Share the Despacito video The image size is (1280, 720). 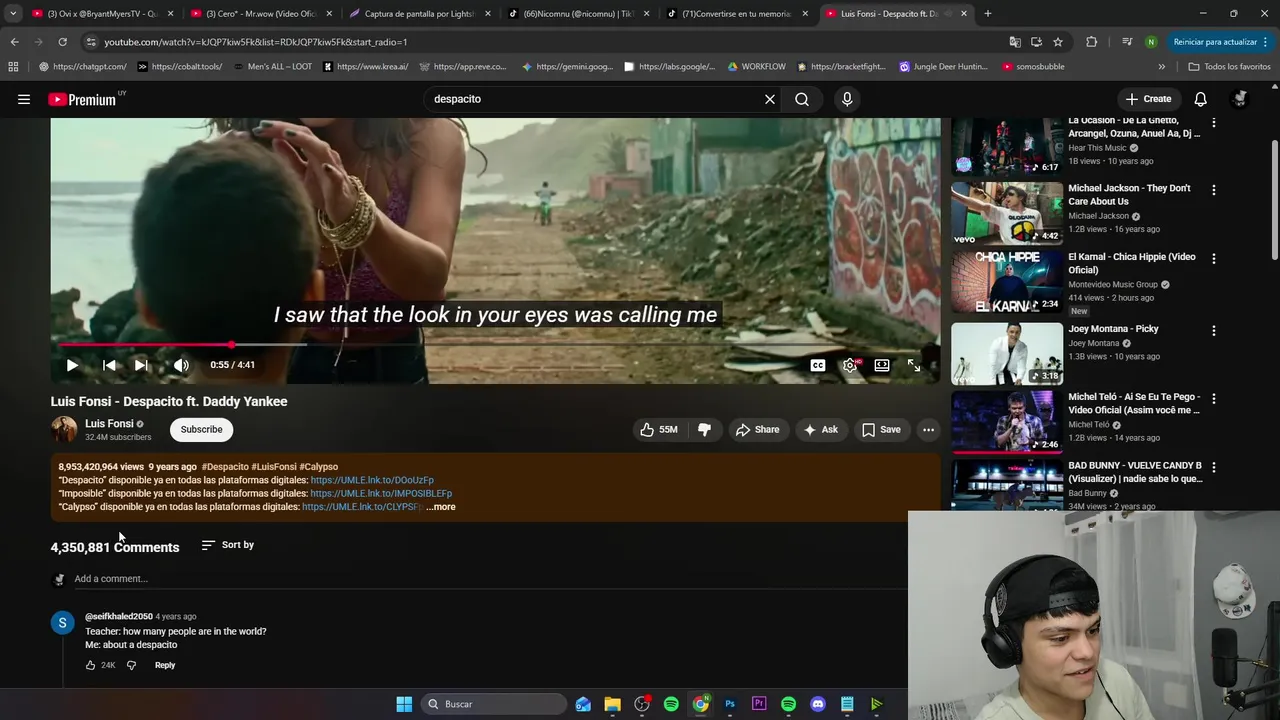[757, 430]
